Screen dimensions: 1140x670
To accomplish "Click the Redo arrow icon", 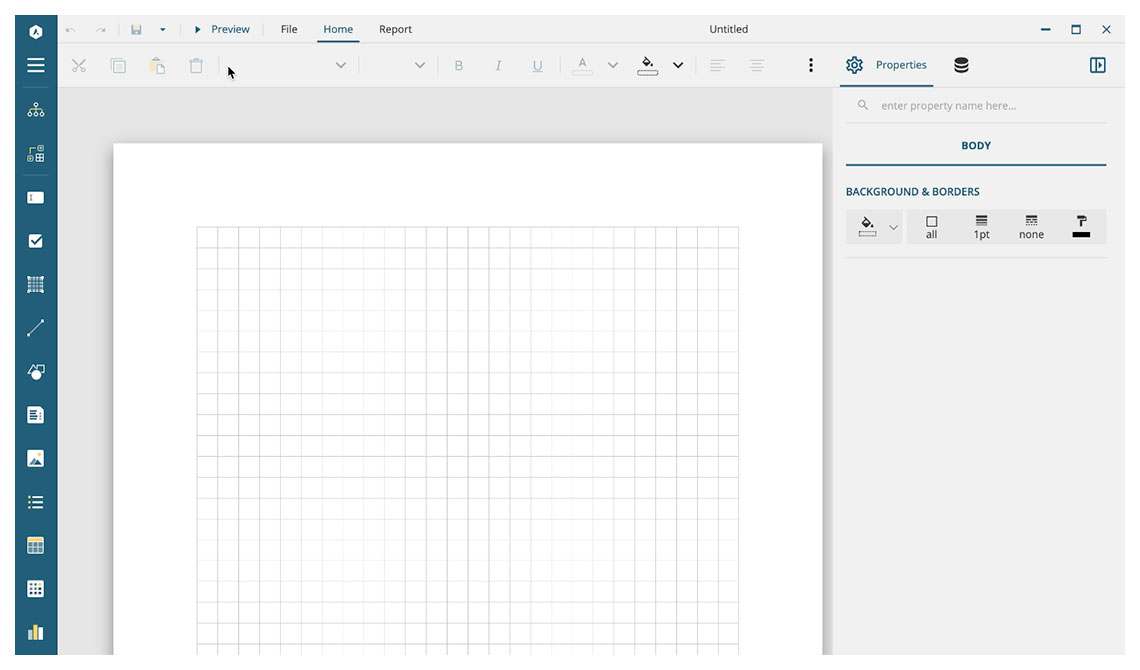I will (x=101, y=30).
